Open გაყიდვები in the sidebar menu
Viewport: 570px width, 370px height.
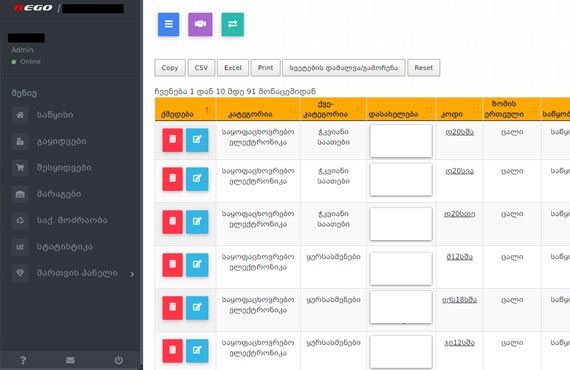click(x=61, y=141)
